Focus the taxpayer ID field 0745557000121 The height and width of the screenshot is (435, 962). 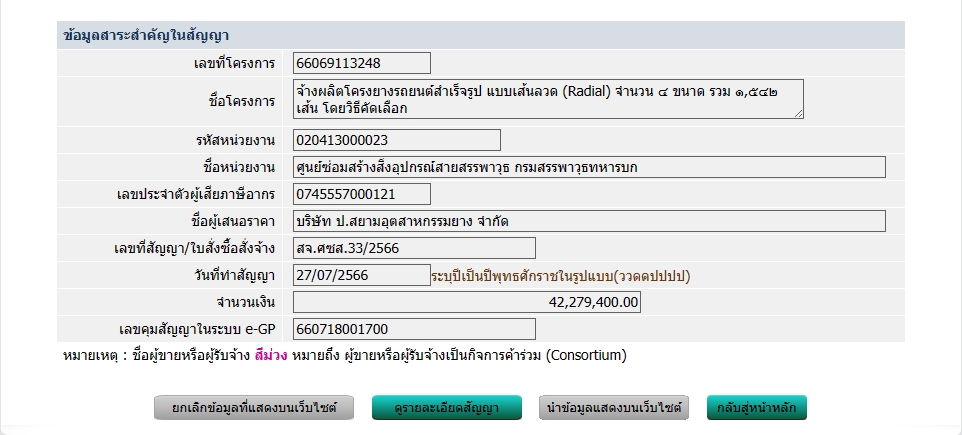[x=361, y=194]
